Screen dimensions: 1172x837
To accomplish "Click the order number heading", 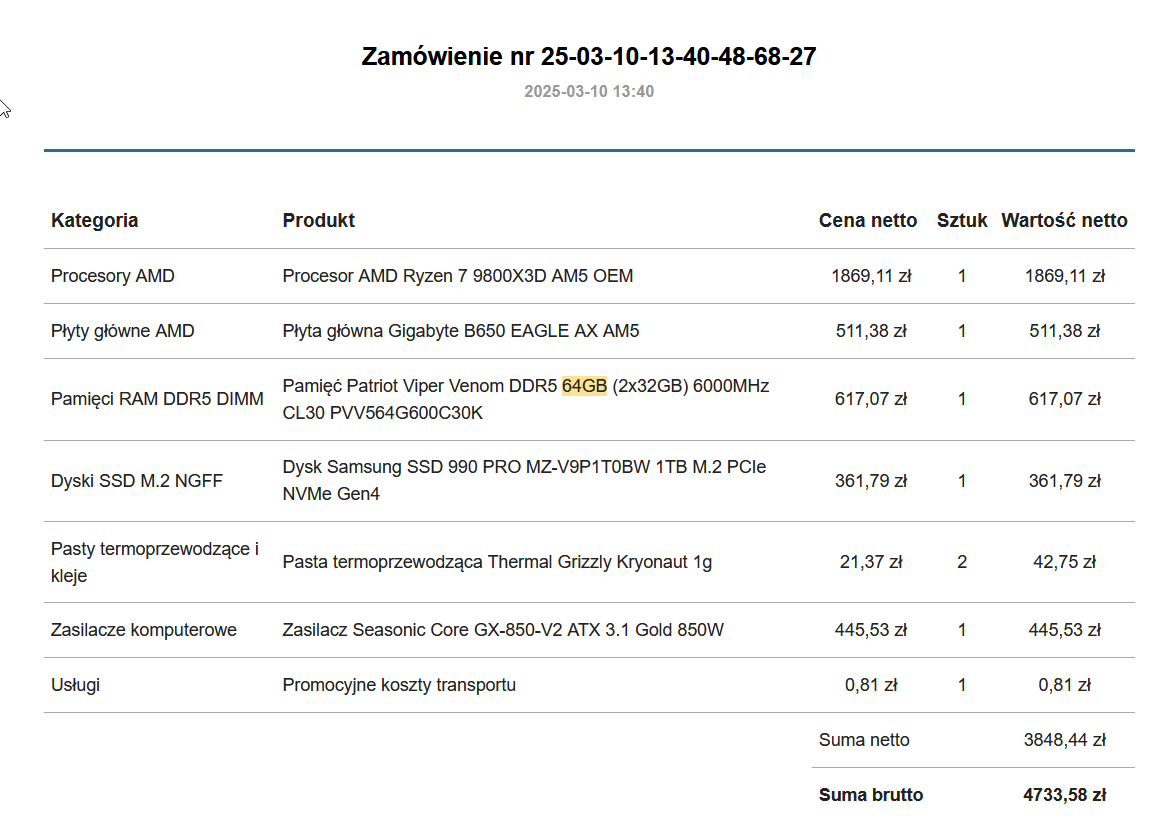I will (588, 57).
